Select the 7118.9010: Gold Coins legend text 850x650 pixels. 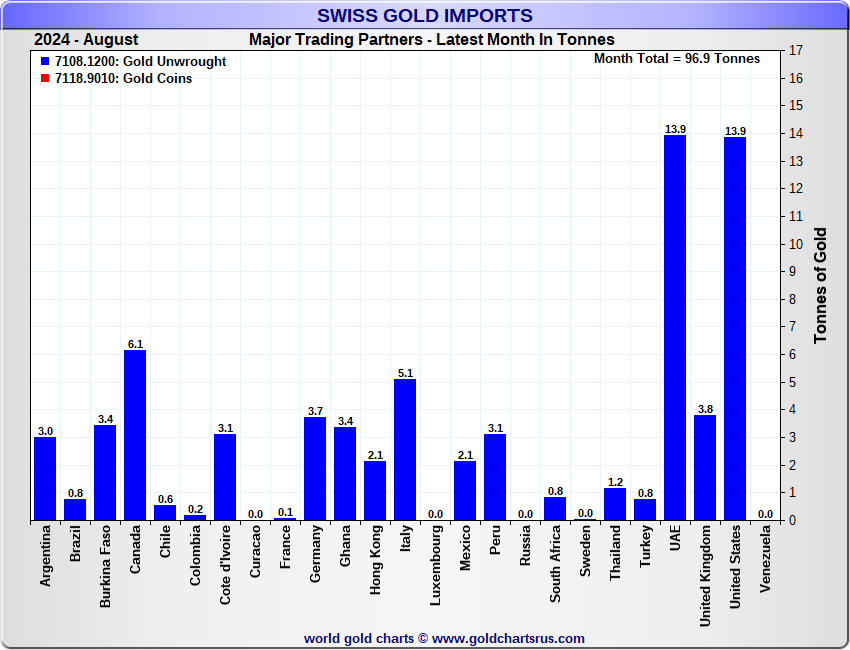[124, 79]
